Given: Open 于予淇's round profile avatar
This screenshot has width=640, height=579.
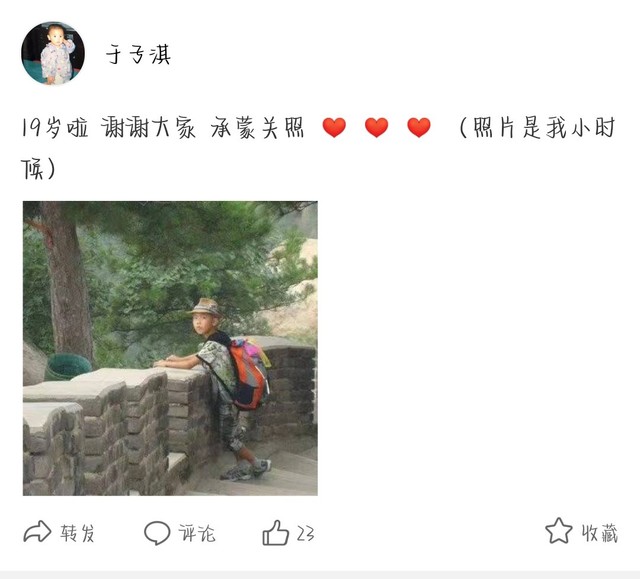Looking at the screenshot, I should [x=53, y=53].
